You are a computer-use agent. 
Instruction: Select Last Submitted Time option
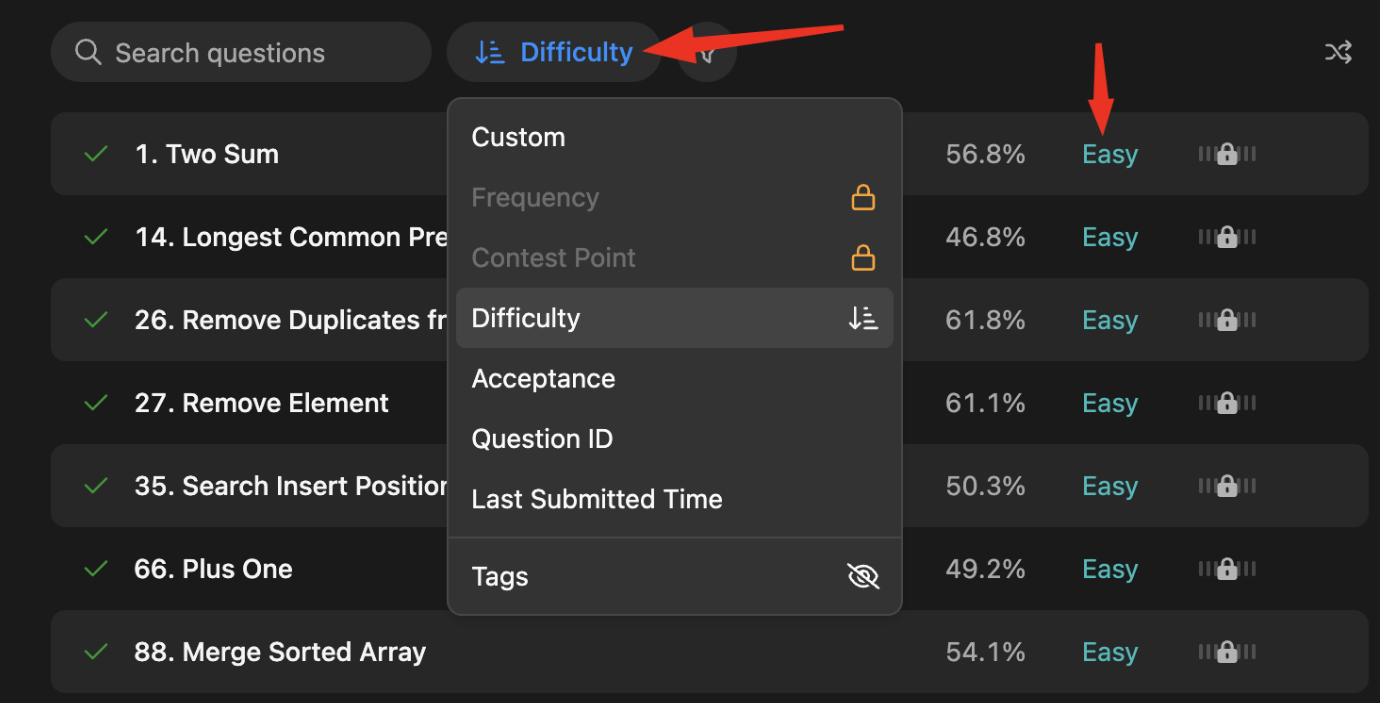pos(597,499)
